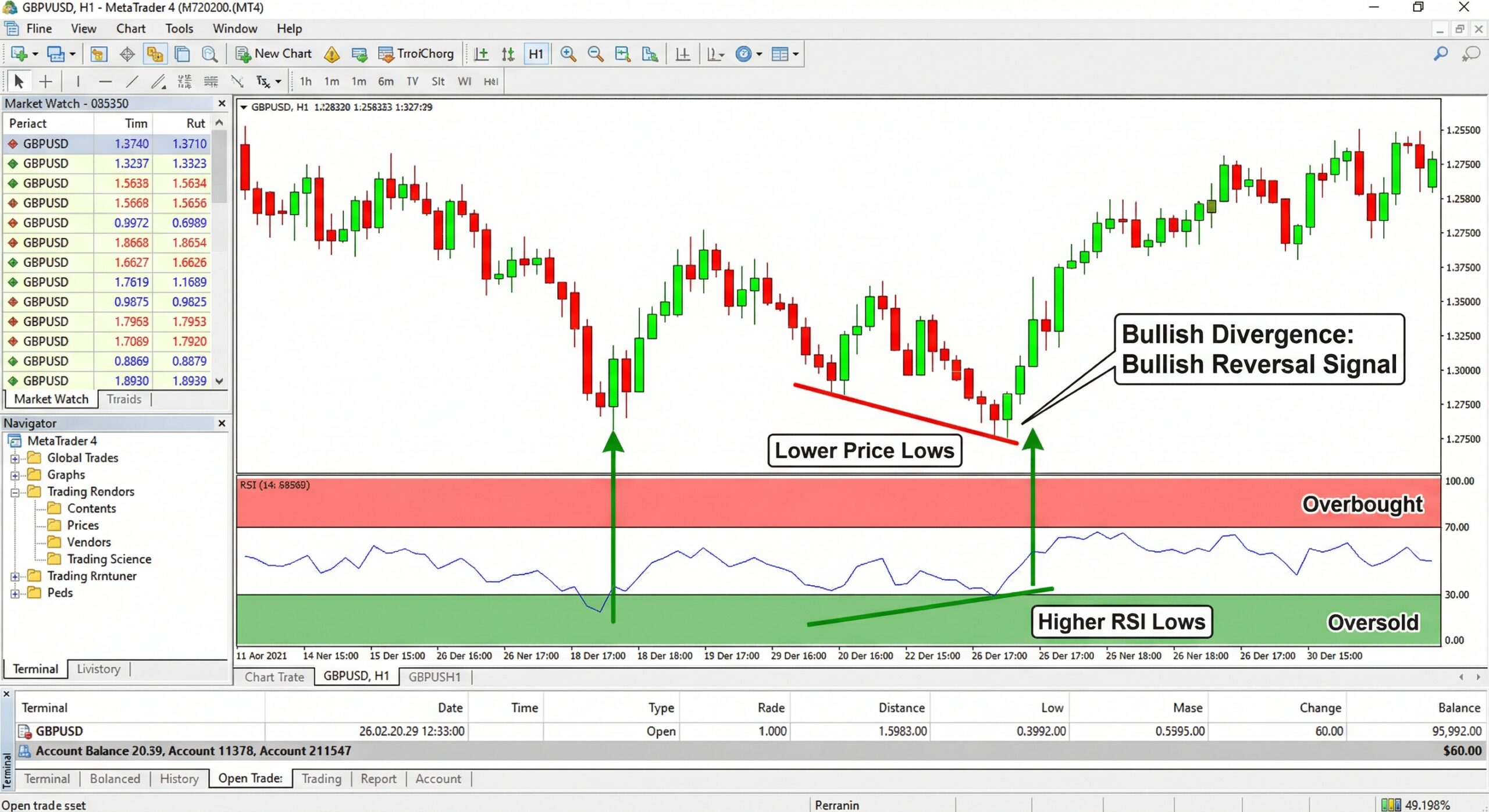The width and height of the screenshot is (1489, 812).
Task: Switch chart to 1h timeframe
Action: (x=305, y=81)
